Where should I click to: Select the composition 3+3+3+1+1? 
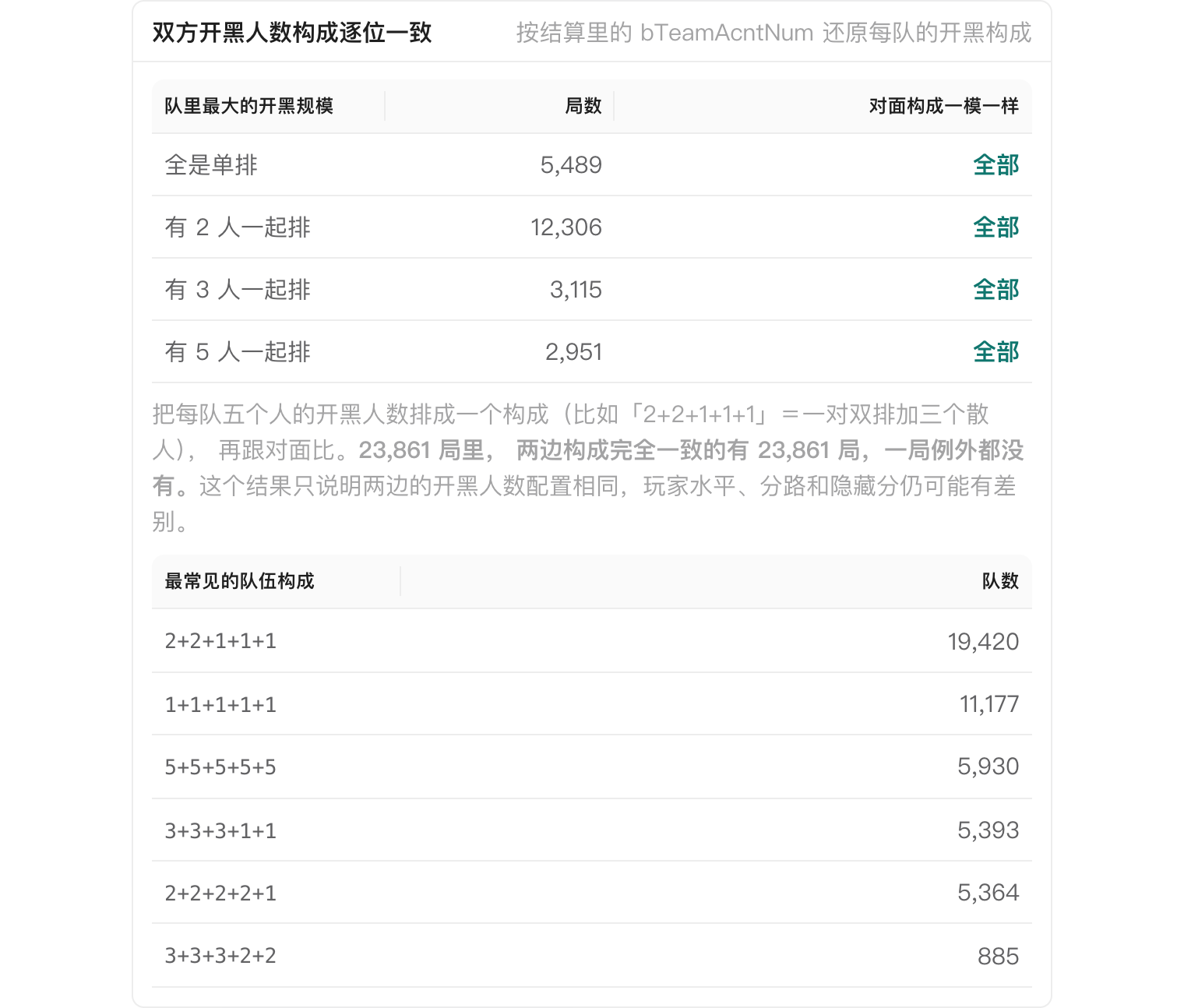pos(220,830)
